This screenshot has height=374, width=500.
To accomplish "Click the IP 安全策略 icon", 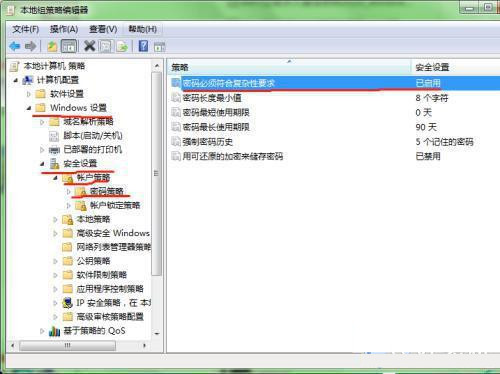I will pyautogui.click(x=67, y=303).
